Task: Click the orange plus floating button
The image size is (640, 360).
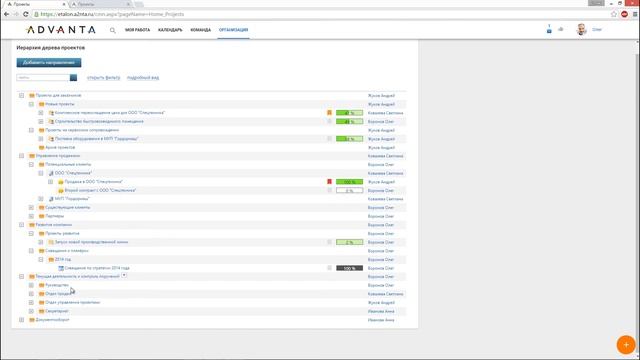Action: coord(626,344)
